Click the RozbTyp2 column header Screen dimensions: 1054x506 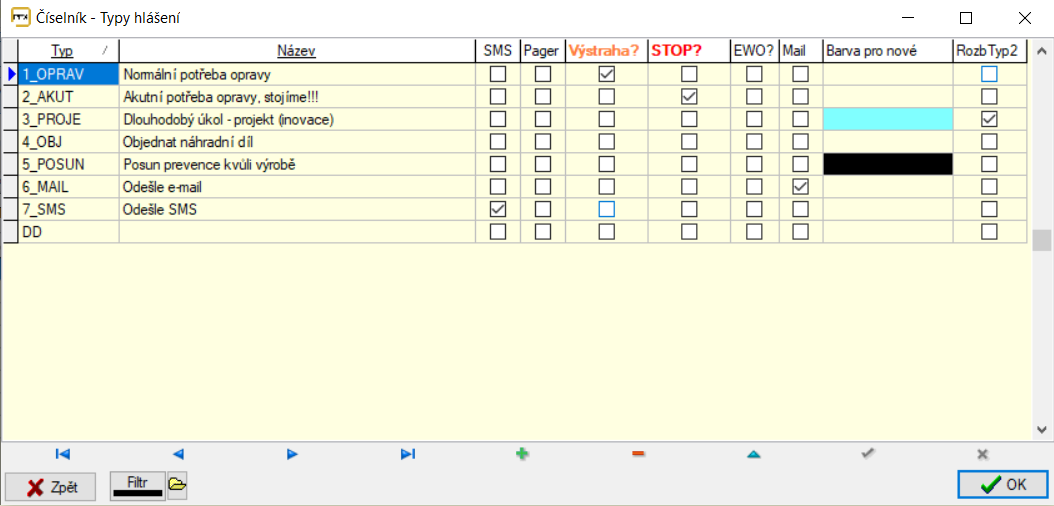(x=989, y=51)
